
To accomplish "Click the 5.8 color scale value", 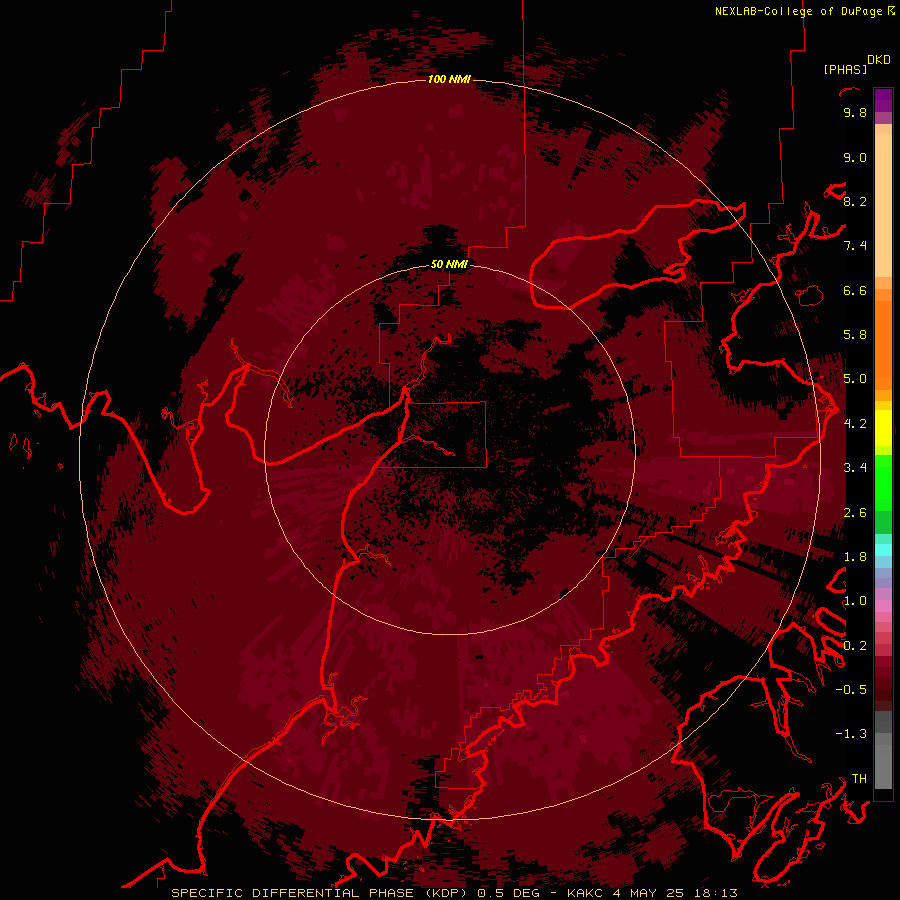I will click(855, 335).
